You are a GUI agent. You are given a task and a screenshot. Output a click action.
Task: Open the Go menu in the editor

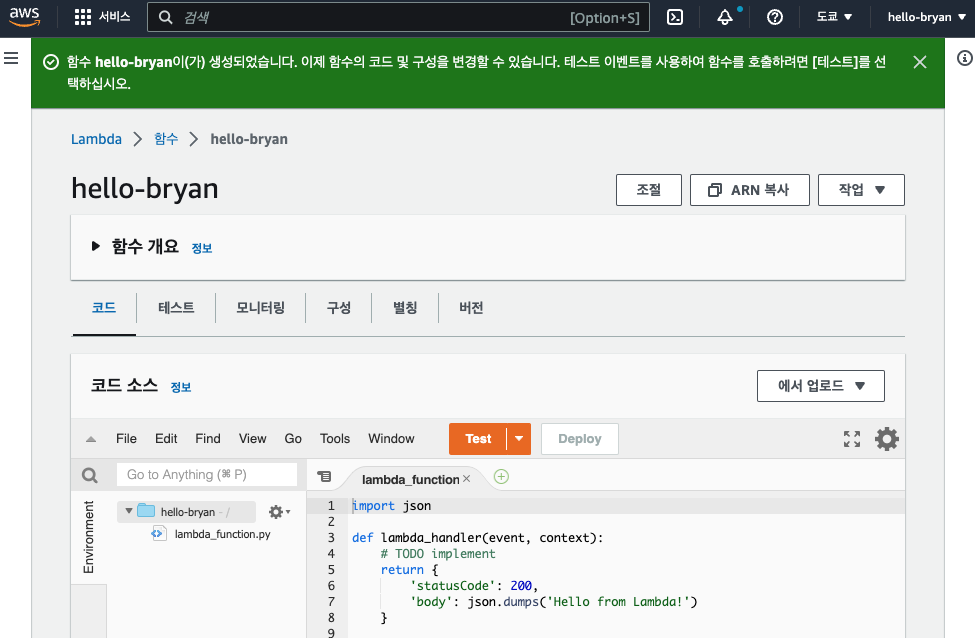coord(293,439)
